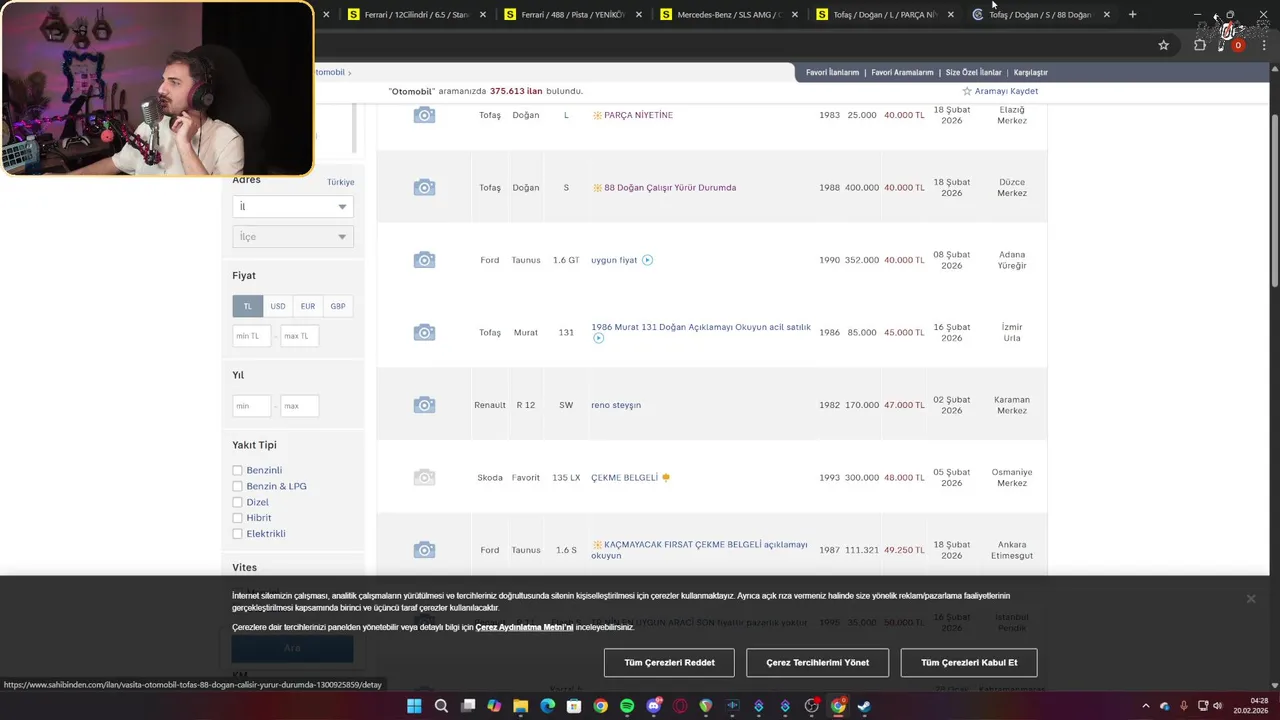Click the Türkiye link beside Adres
Viewport: 1280px width, 720px height.
click(x=341, y=182)
